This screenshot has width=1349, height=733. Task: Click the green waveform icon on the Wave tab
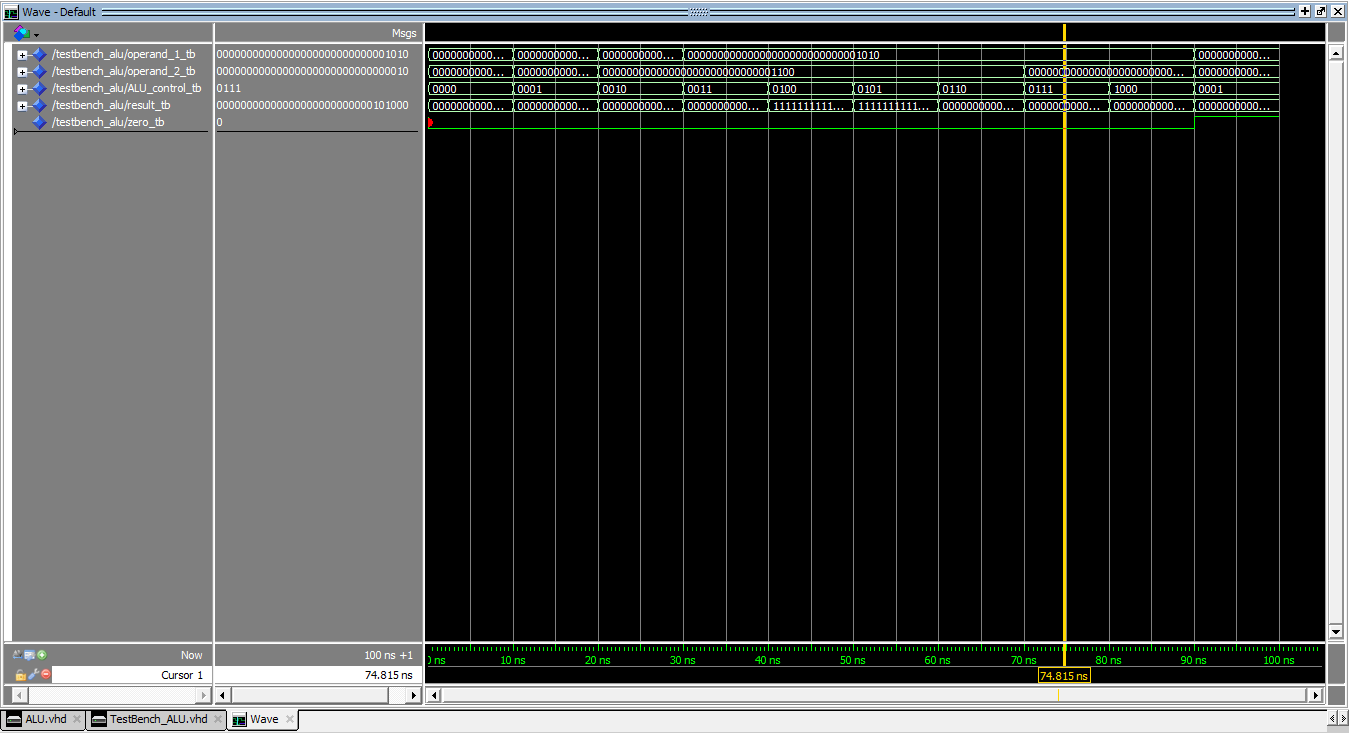tap(239, 718)
